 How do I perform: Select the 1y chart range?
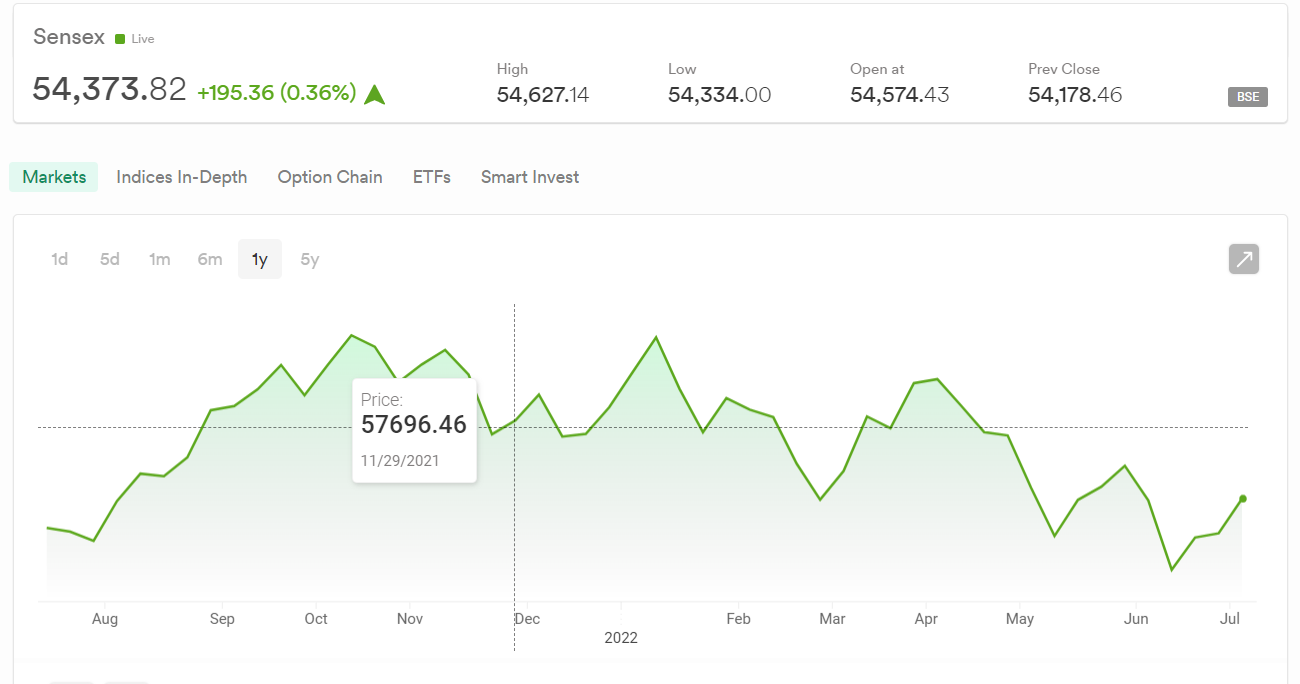(x=260, y=259)
